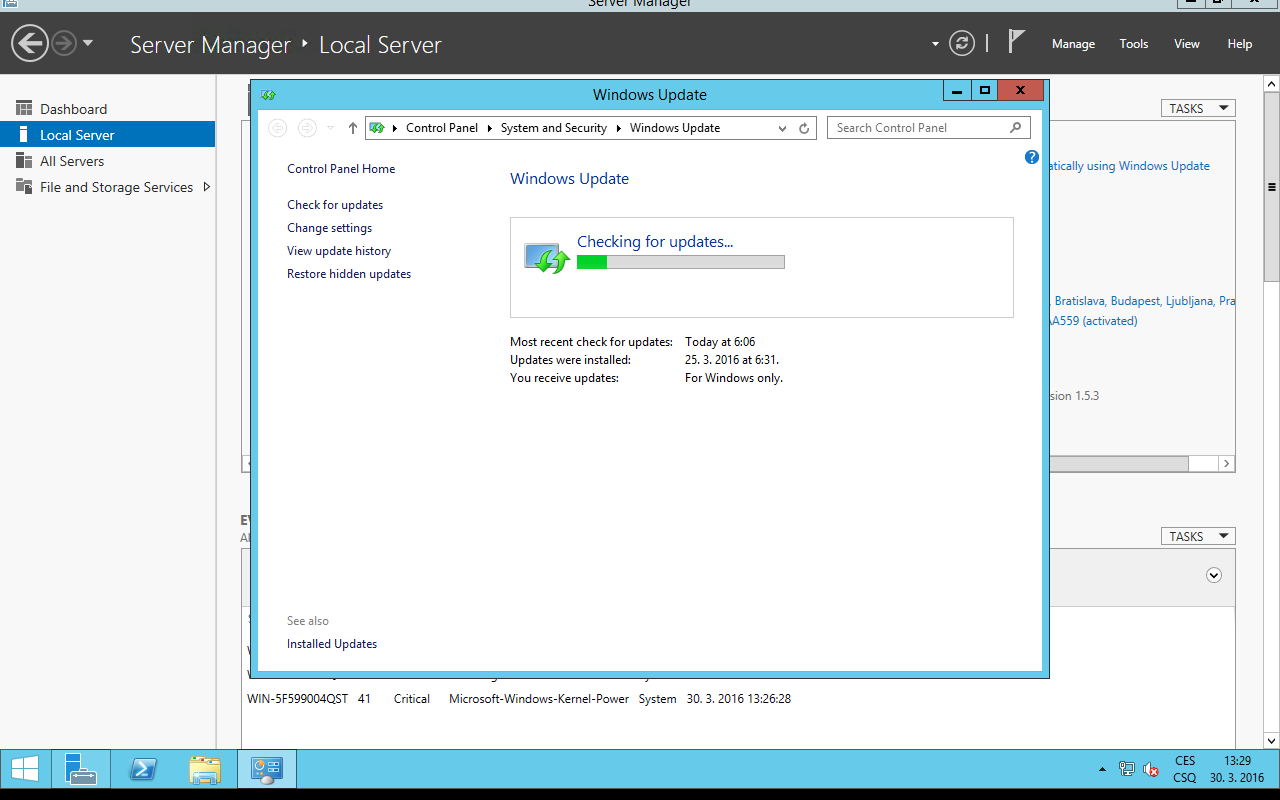Click Control Panel taskbar button
The height and width of the screenshot is (800, 1280).
point(267,769)
